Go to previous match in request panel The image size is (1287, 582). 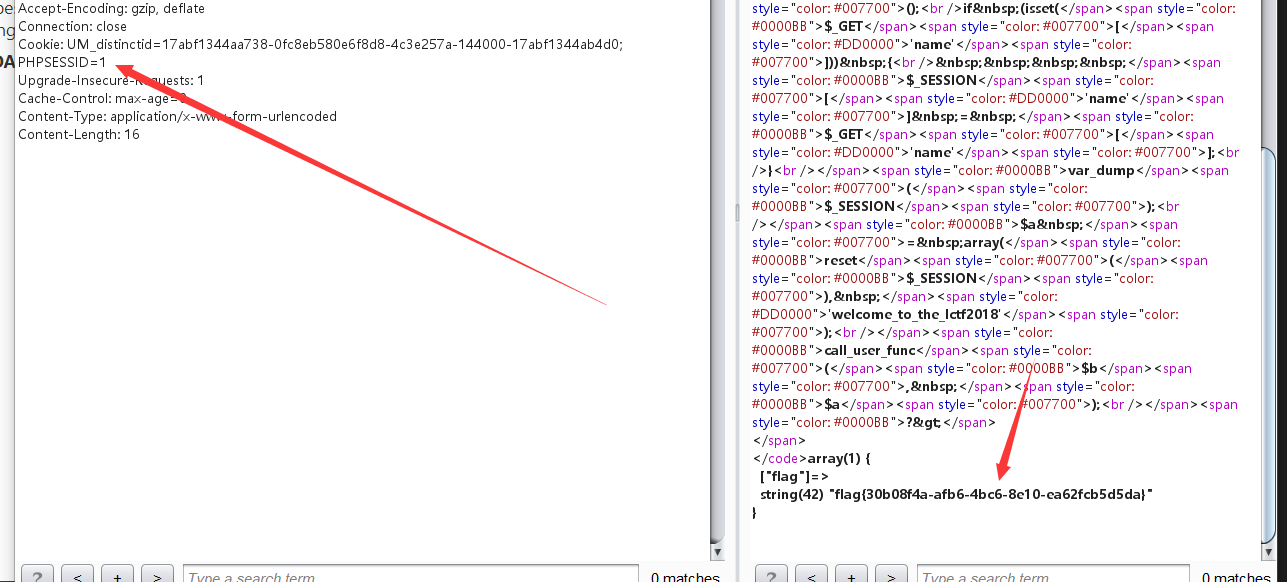click(77, 576)
